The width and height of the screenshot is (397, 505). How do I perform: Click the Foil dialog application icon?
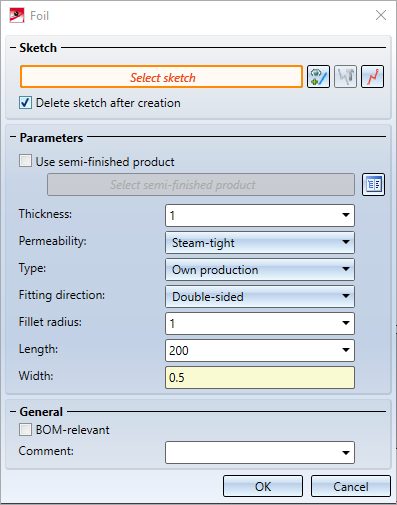pos(17,16)
